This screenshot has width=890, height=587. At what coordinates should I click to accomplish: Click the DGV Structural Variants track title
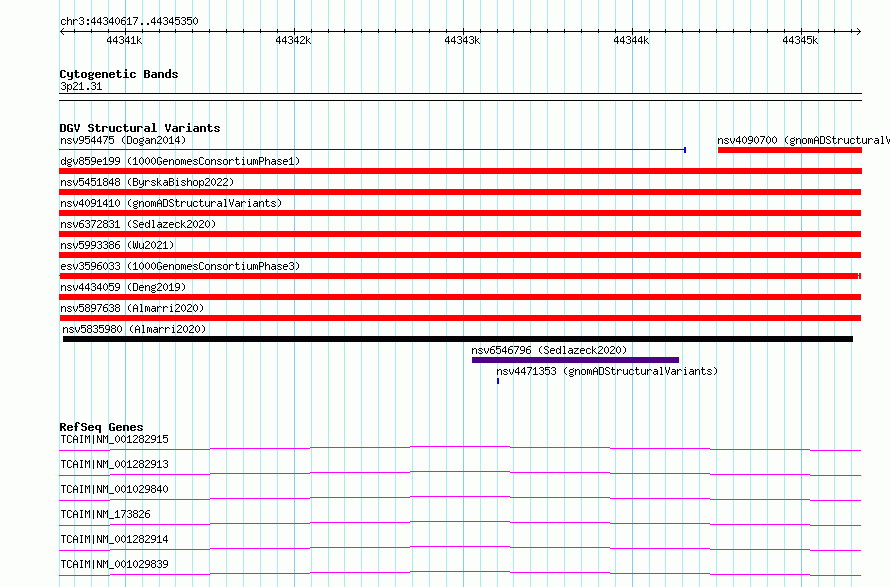[x=140, y=128]
